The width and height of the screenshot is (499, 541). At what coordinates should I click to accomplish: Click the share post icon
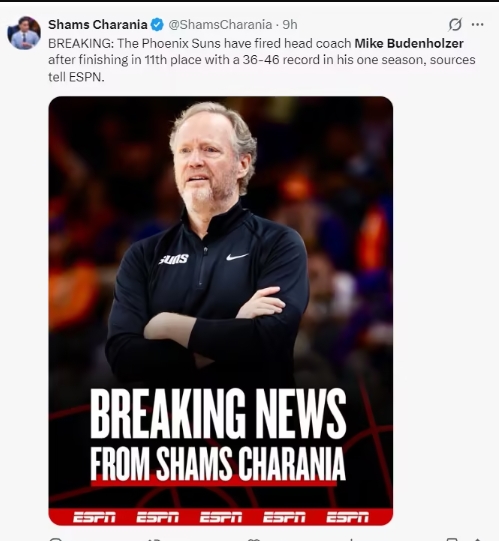coord(478,539)
